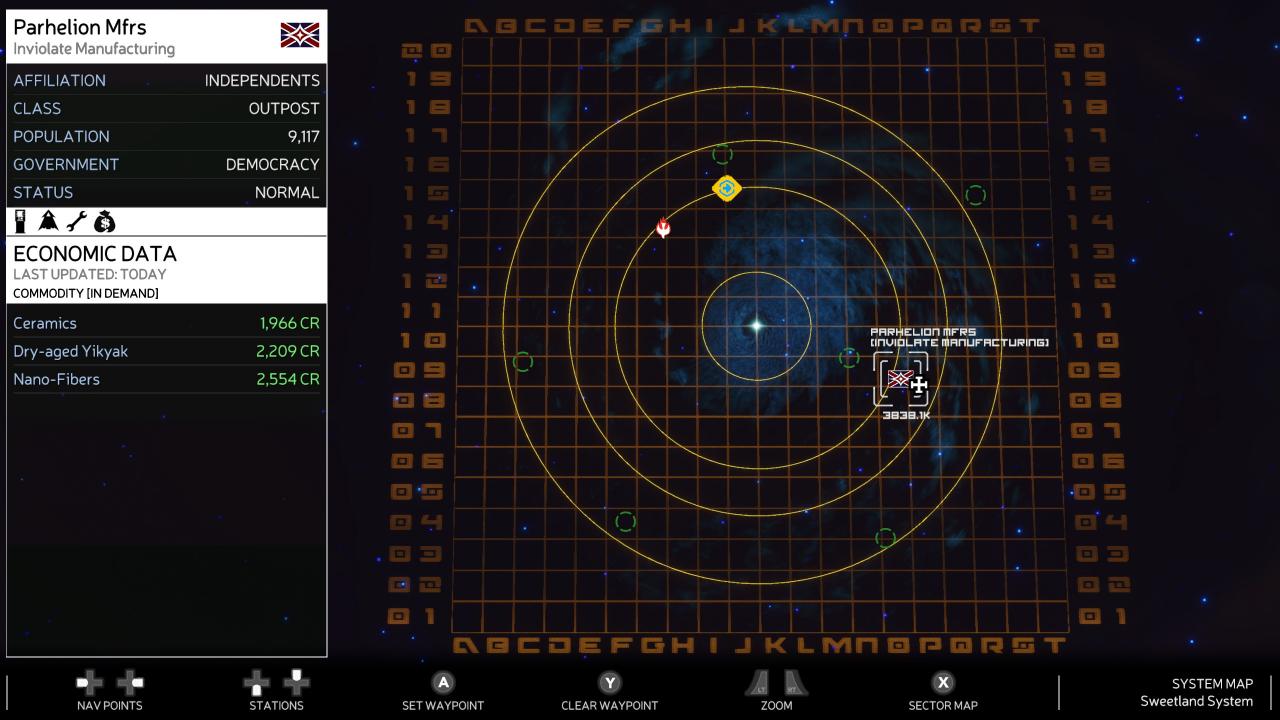Image resolution: width=1280 pixels, height=720 pixels.
Task: Click the green nav point nearest the central star
Action: tap(849, 358)
